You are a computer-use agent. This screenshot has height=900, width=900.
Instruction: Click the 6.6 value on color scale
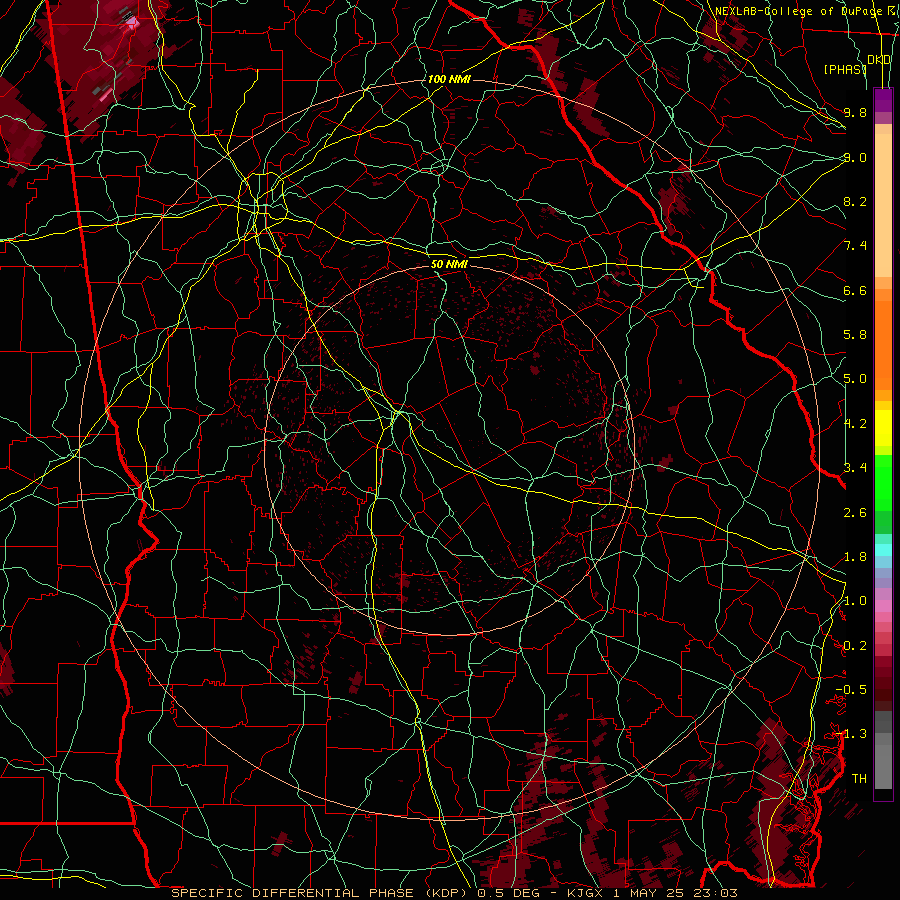tap(855, 290)
